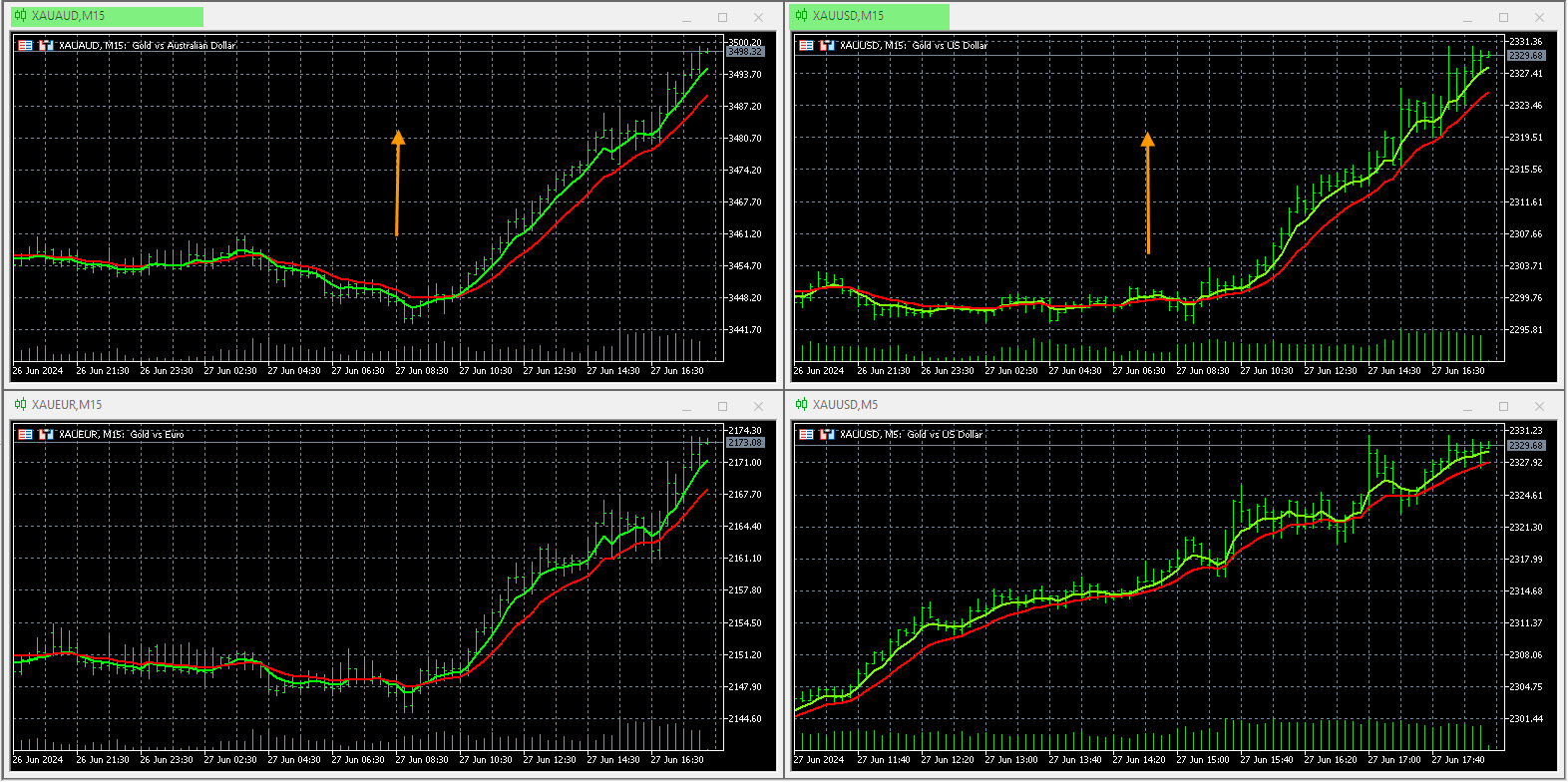Select the orange arrow on the XAUAUD chart

[397, 185]
